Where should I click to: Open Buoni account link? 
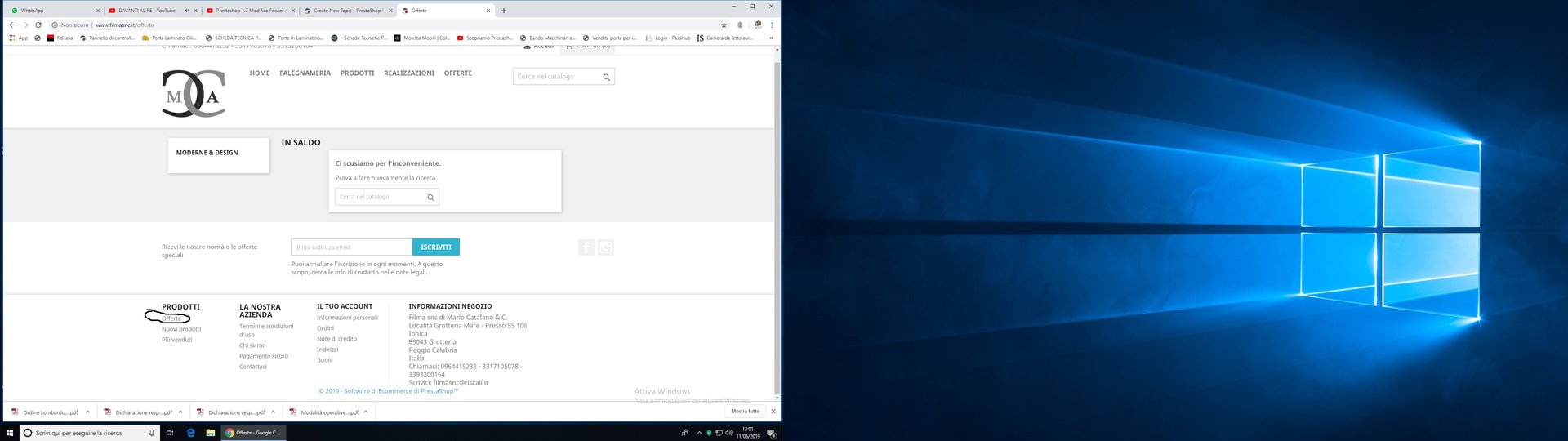point(325,360)
